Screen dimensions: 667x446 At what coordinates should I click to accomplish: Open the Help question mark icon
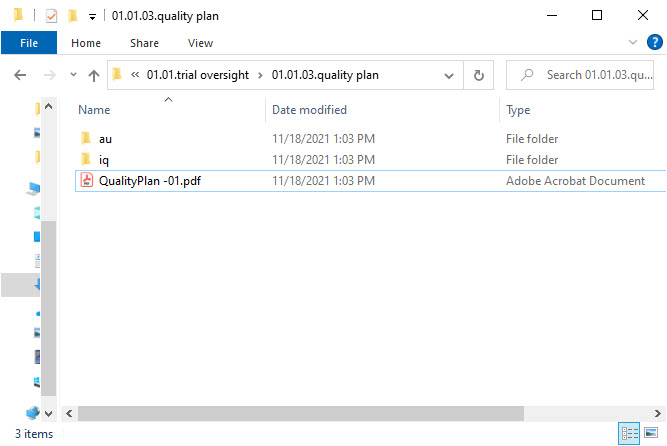654,43
